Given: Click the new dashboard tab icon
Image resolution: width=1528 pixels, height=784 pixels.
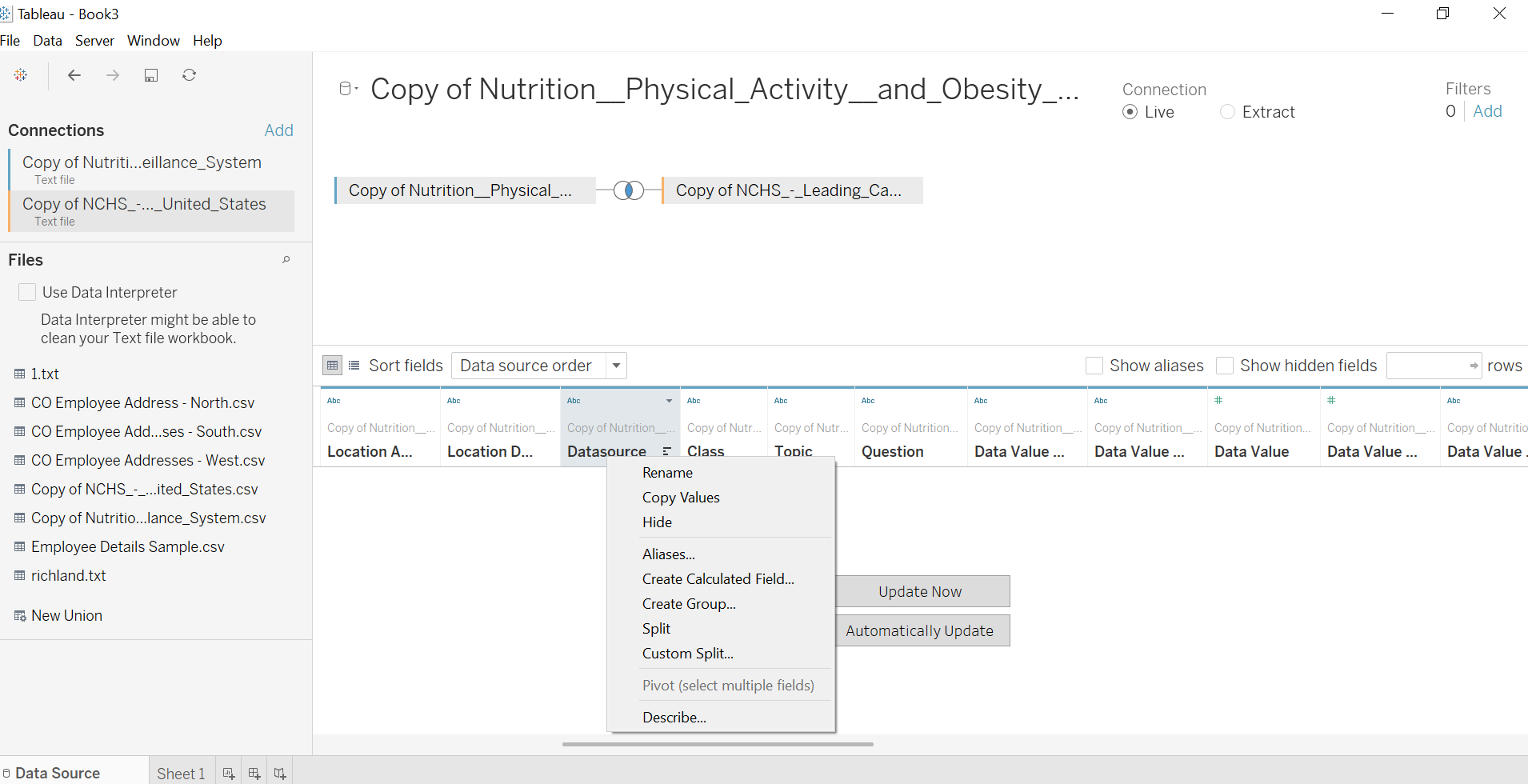Looking at the screenshot, I should (254, 774).
